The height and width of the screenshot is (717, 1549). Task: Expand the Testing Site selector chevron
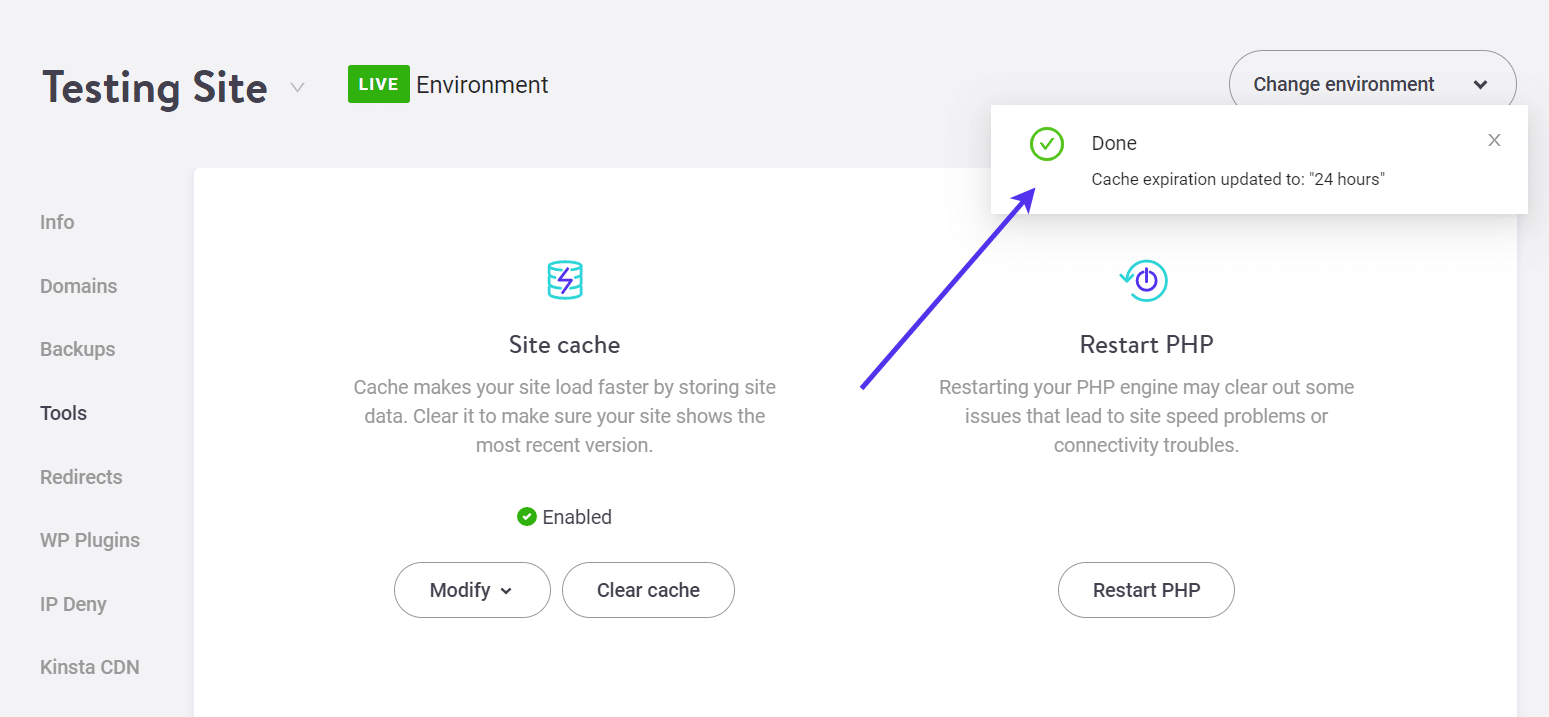(297, 88)
